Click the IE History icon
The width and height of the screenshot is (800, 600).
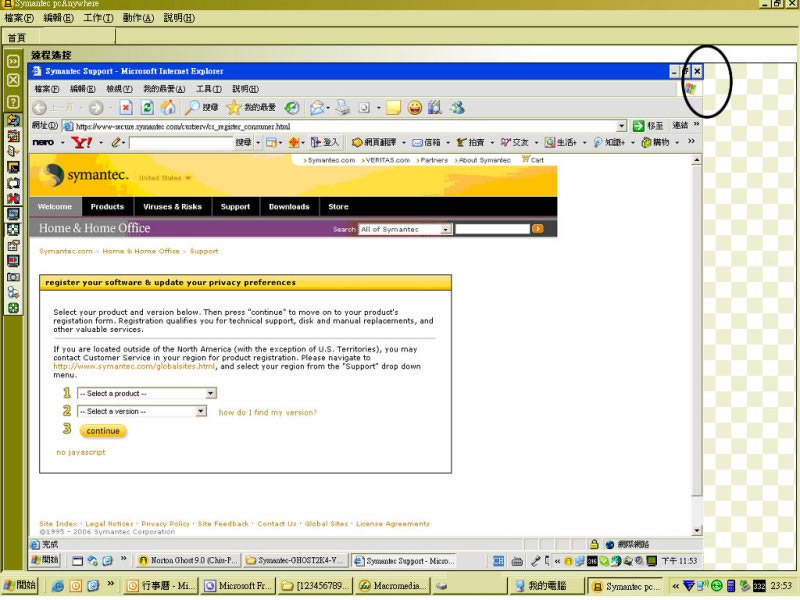coord(292,108)
